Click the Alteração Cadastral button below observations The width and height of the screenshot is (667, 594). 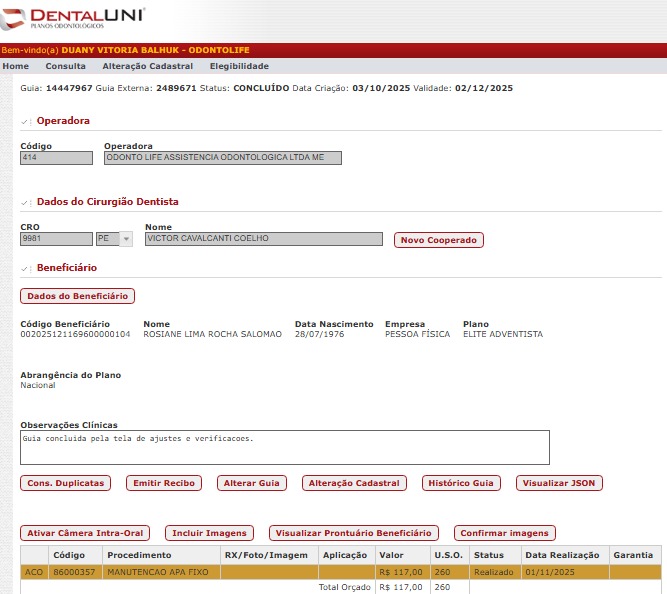click(x=354, y=483)
